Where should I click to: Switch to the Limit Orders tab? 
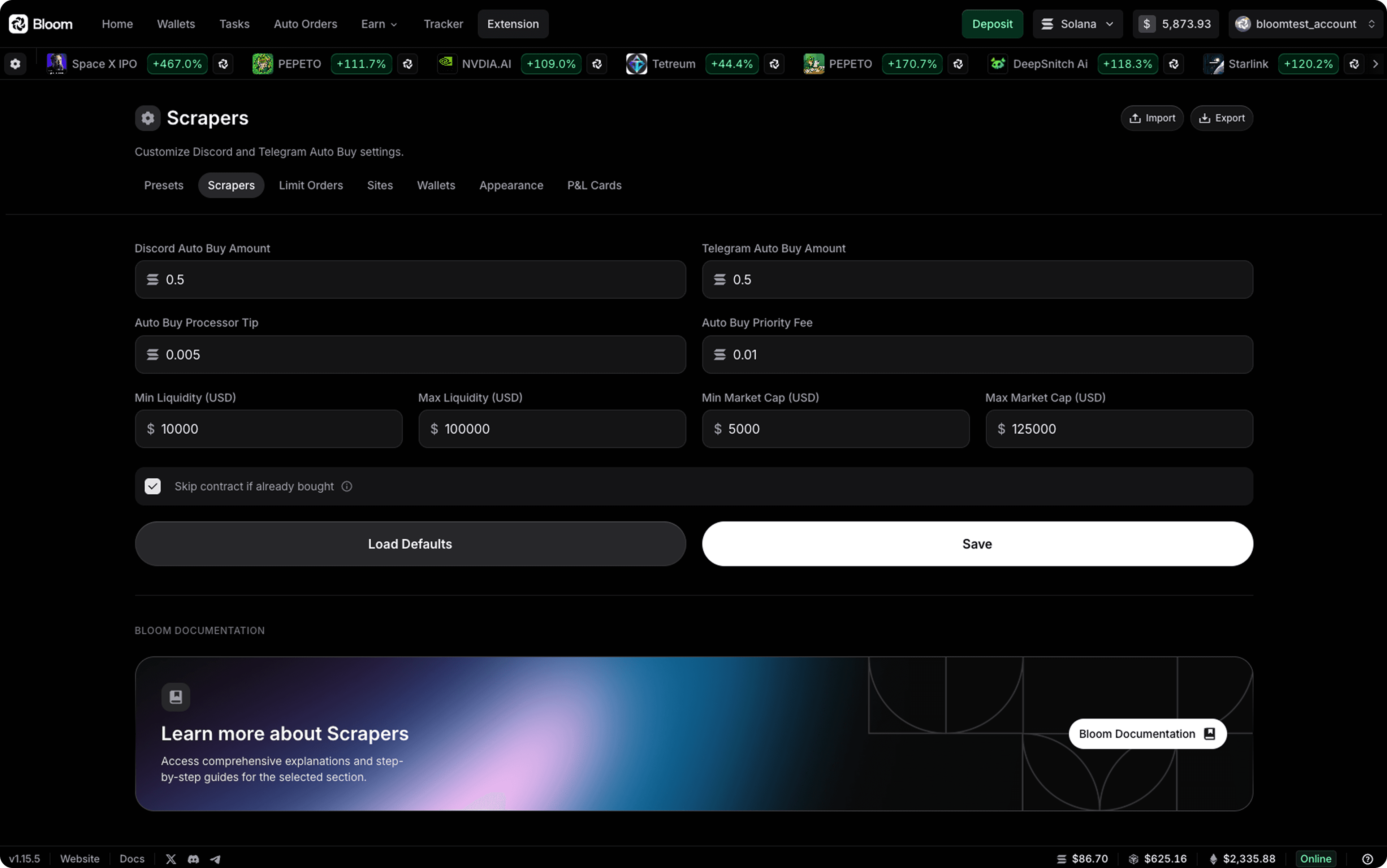coord(311,185)
